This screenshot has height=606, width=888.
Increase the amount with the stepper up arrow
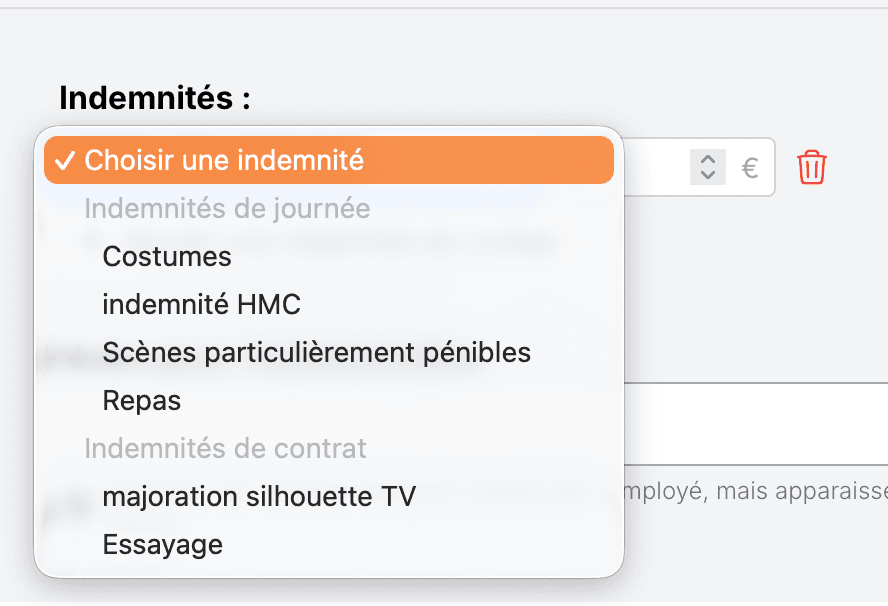(707, 159)
